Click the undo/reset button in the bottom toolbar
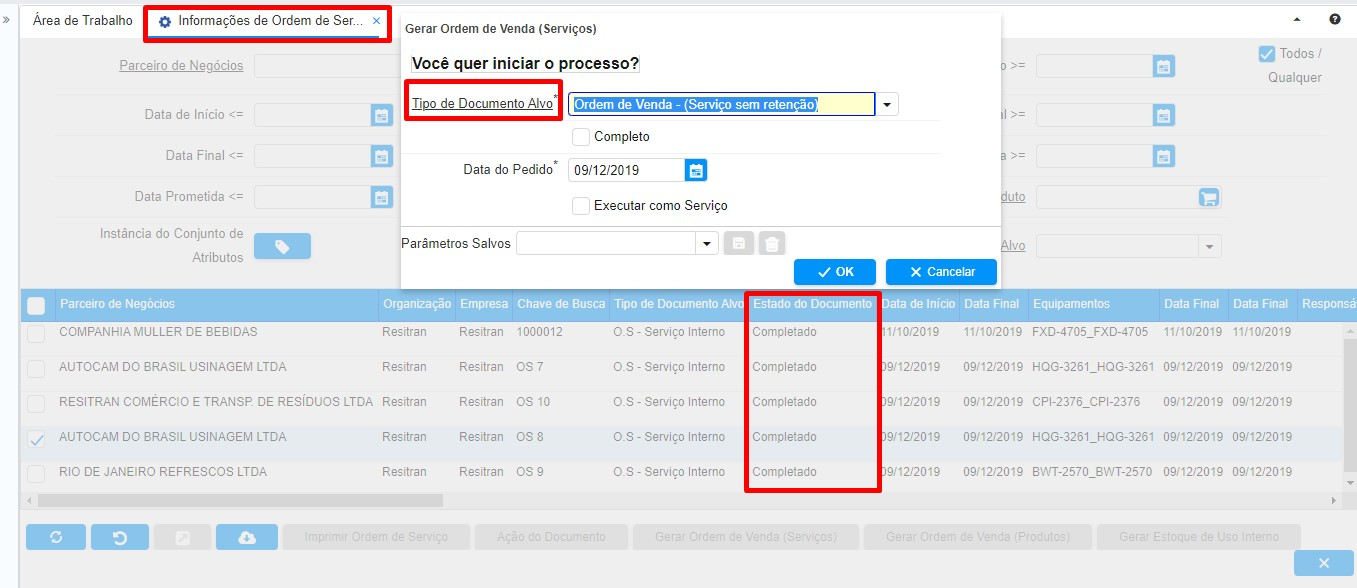The width and height of the screenshot is (1357, 588). (120, 537)
